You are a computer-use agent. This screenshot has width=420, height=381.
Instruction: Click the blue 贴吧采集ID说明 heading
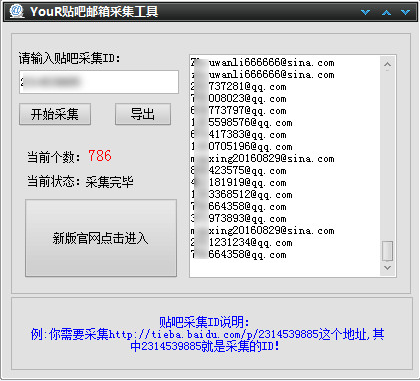204,322
